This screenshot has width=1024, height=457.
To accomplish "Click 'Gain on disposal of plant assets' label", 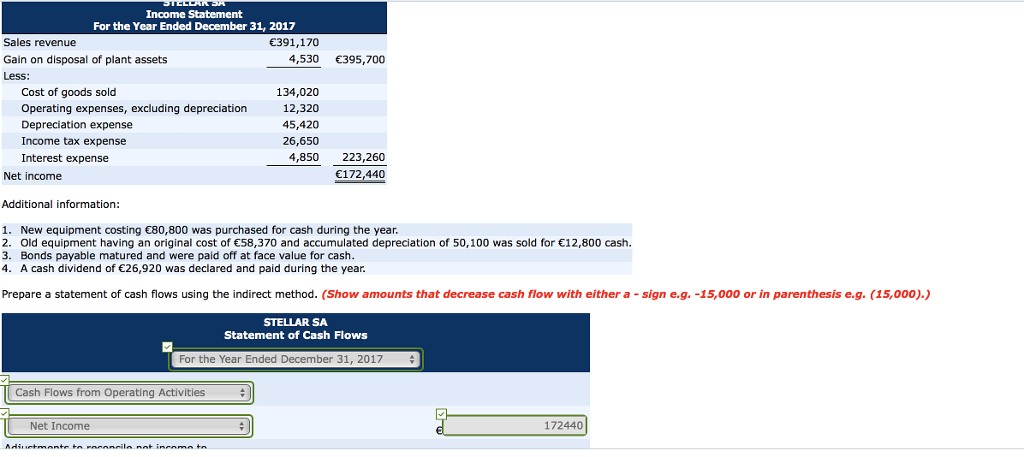I will coord(86,59).
